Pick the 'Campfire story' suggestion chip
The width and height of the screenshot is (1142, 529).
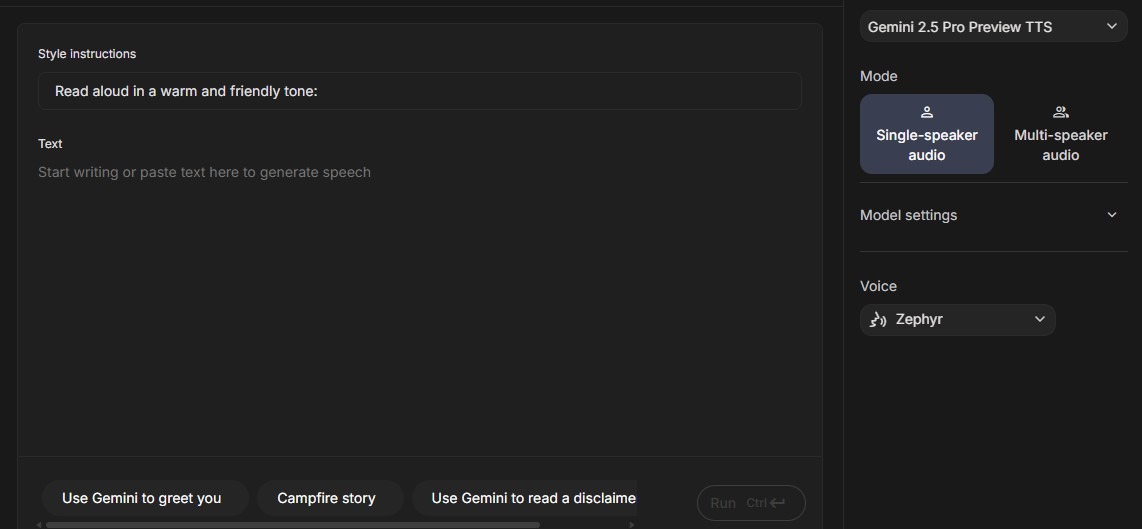pyautogui.click(x=326, y=498)
